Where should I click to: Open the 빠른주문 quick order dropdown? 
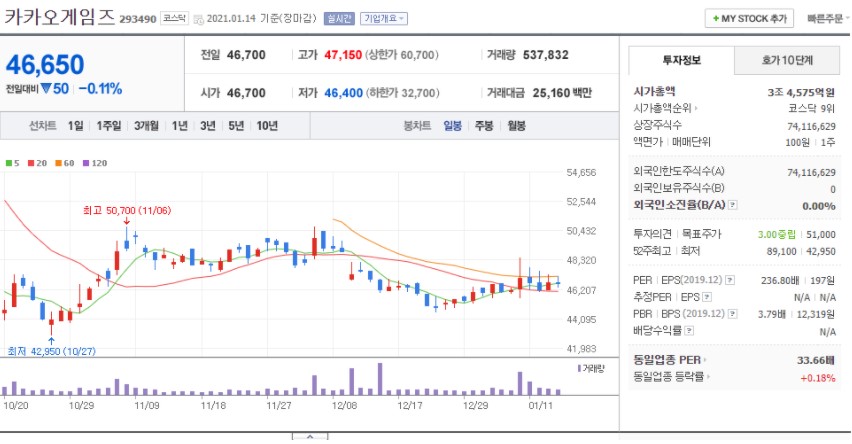point(828,18)
